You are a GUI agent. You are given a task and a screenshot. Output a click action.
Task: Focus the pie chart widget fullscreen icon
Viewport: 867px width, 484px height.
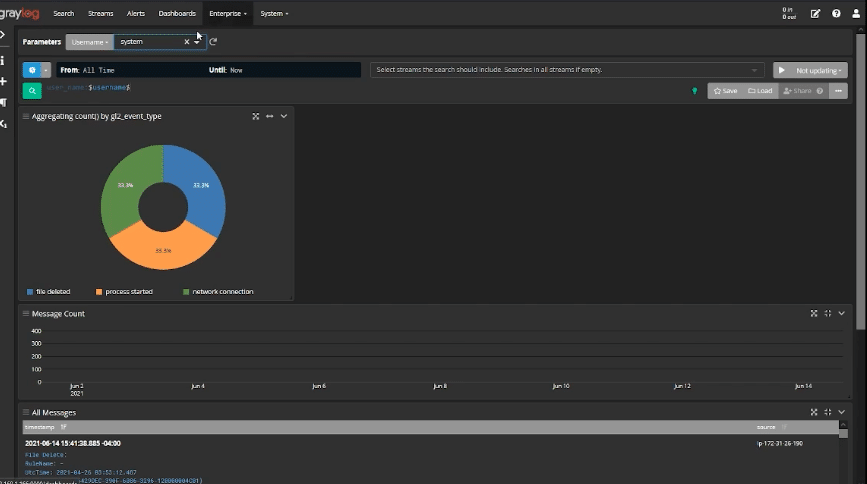pyautogui.click(x=256, y=116)
